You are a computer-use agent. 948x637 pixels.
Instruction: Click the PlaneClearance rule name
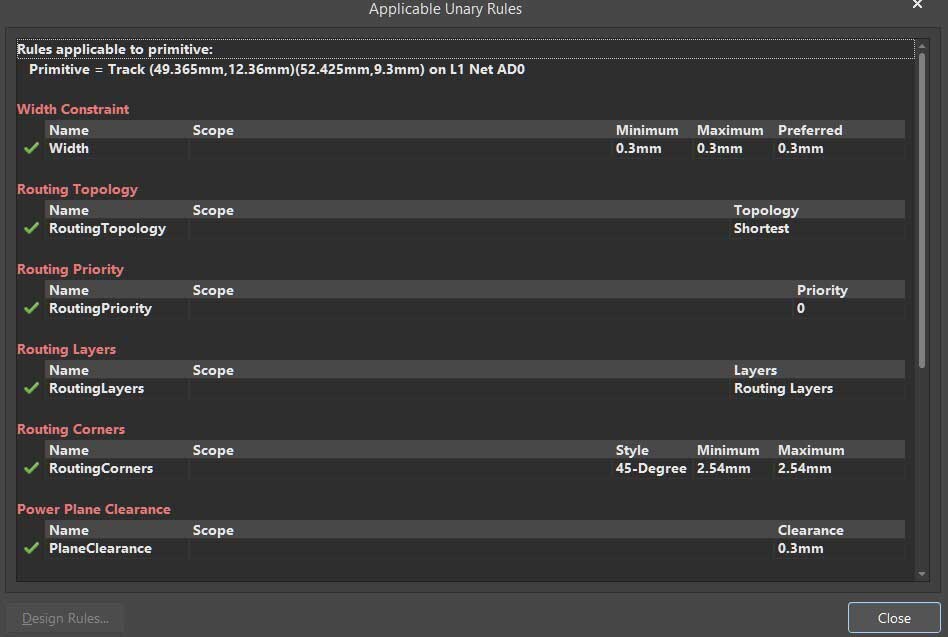point(100,548)
